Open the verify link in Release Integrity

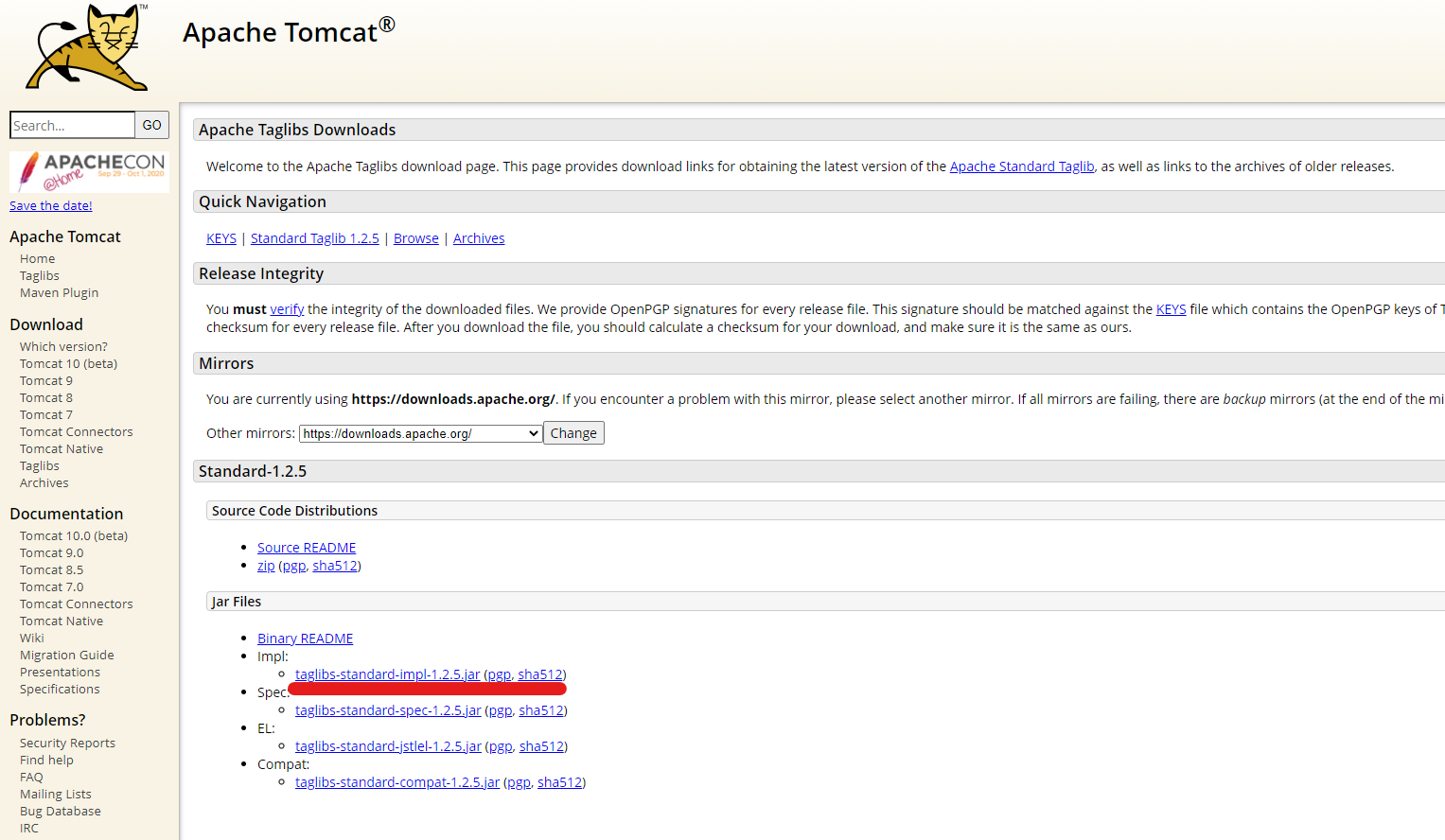[x=287, y=309]
